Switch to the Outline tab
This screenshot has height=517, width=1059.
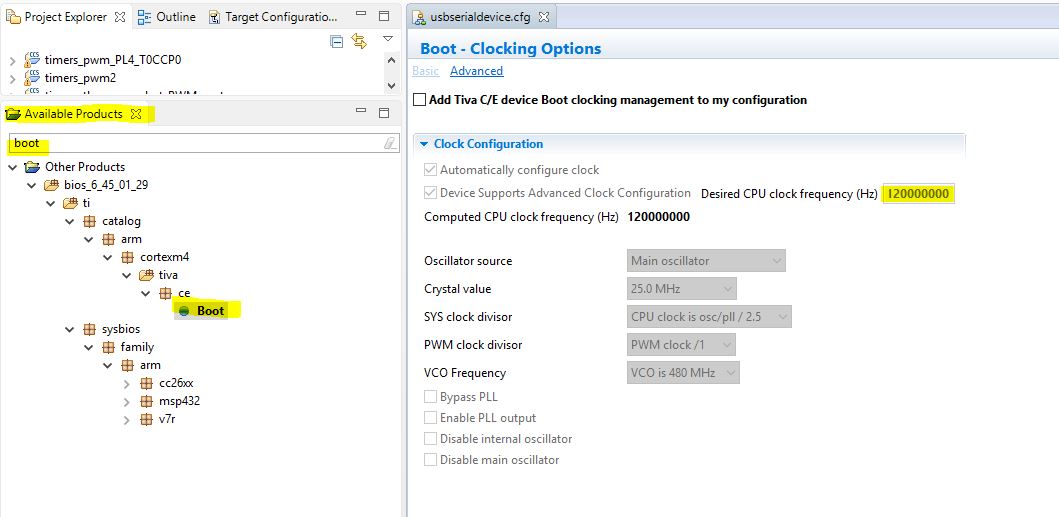pyautogui.click(x=168, y=17)
